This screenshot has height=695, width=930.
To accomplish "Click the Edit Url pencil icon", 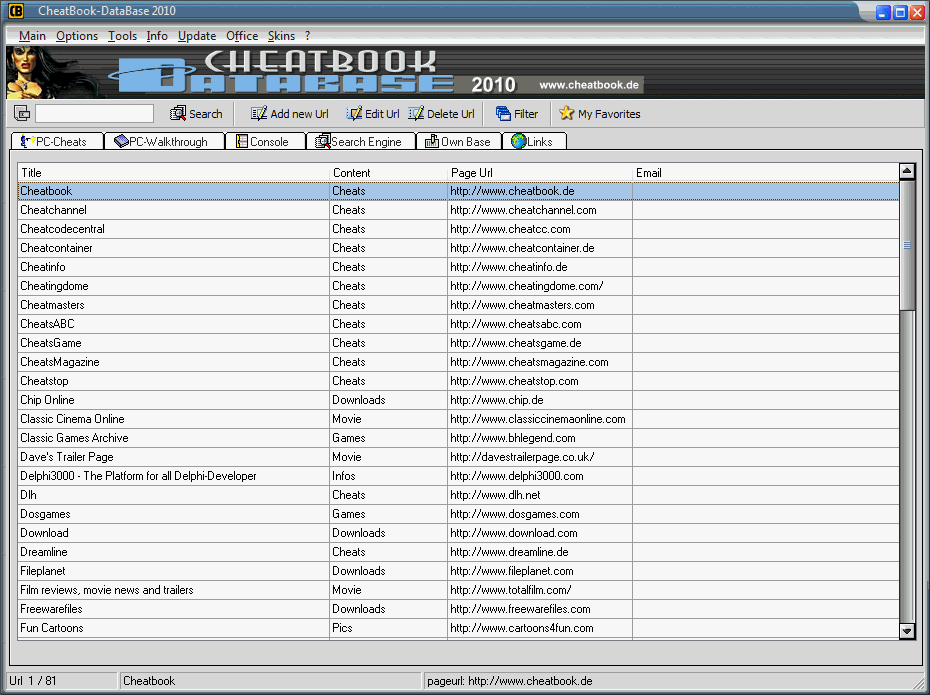I will (x=354, y=114).
